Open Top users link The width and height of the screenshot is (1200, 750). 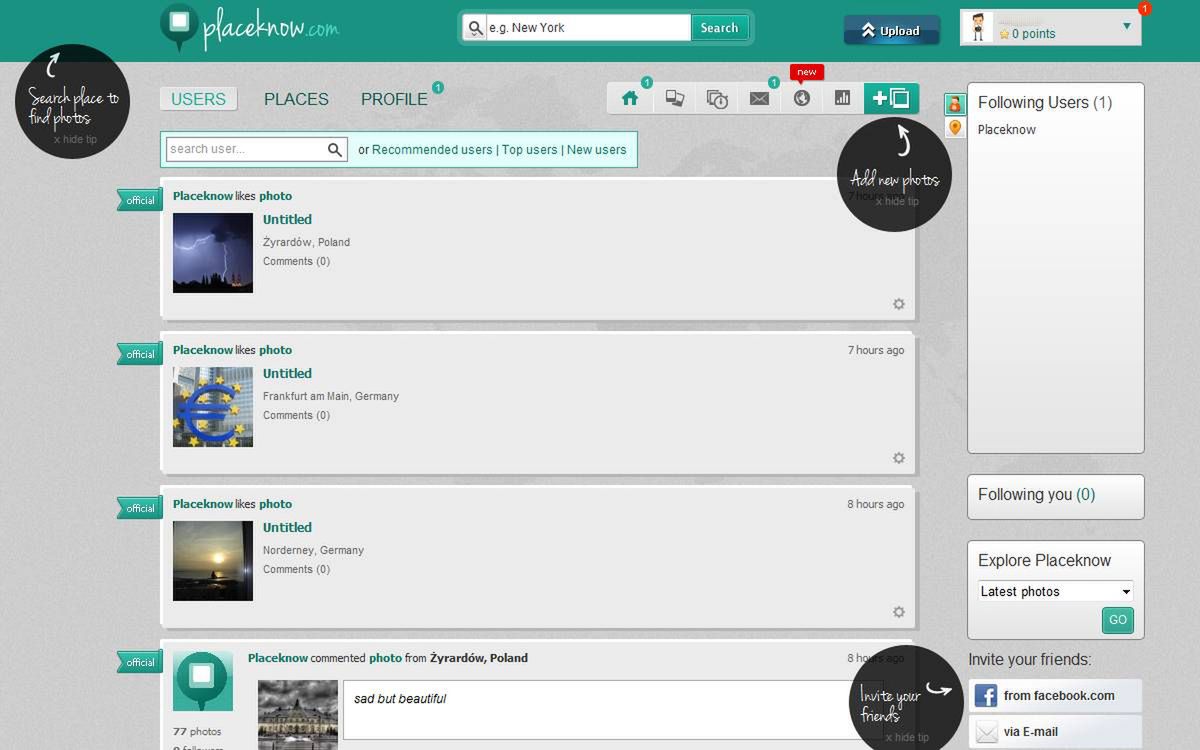[x=530, y=150]
